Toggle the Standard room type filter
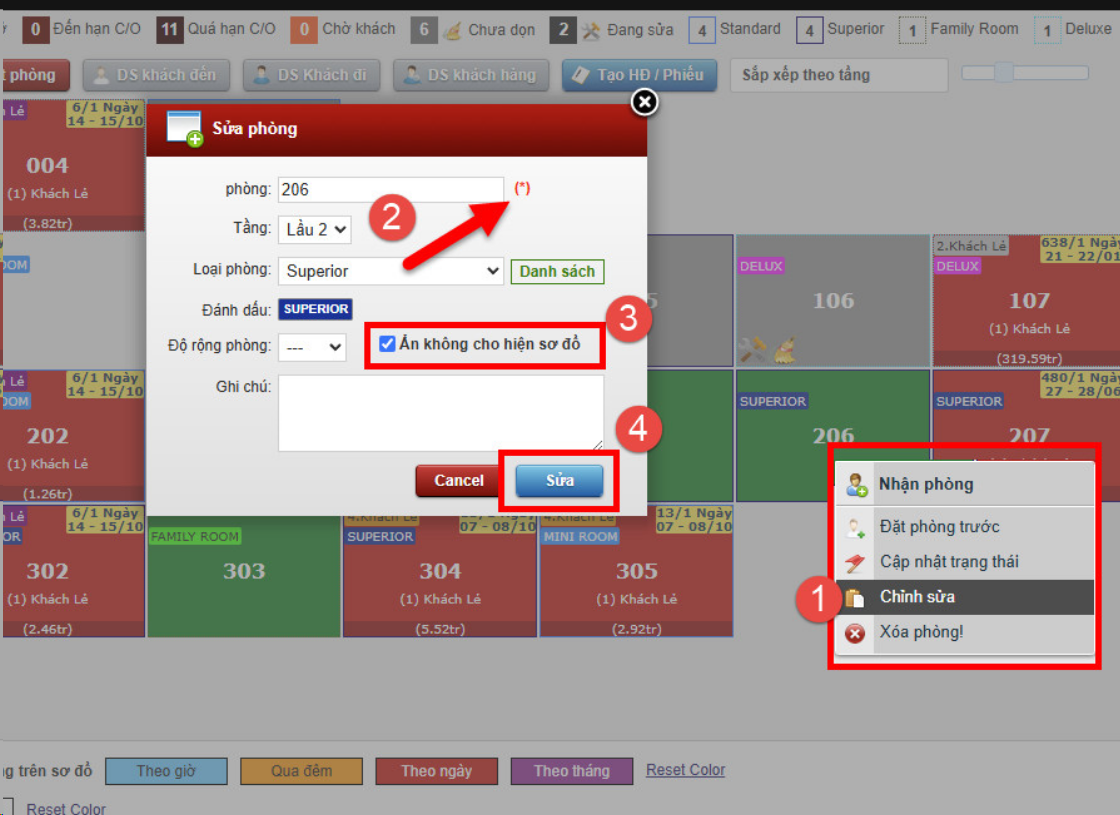Image resolution: width=1120 pixels, height=815 pixels. point(702,30)
